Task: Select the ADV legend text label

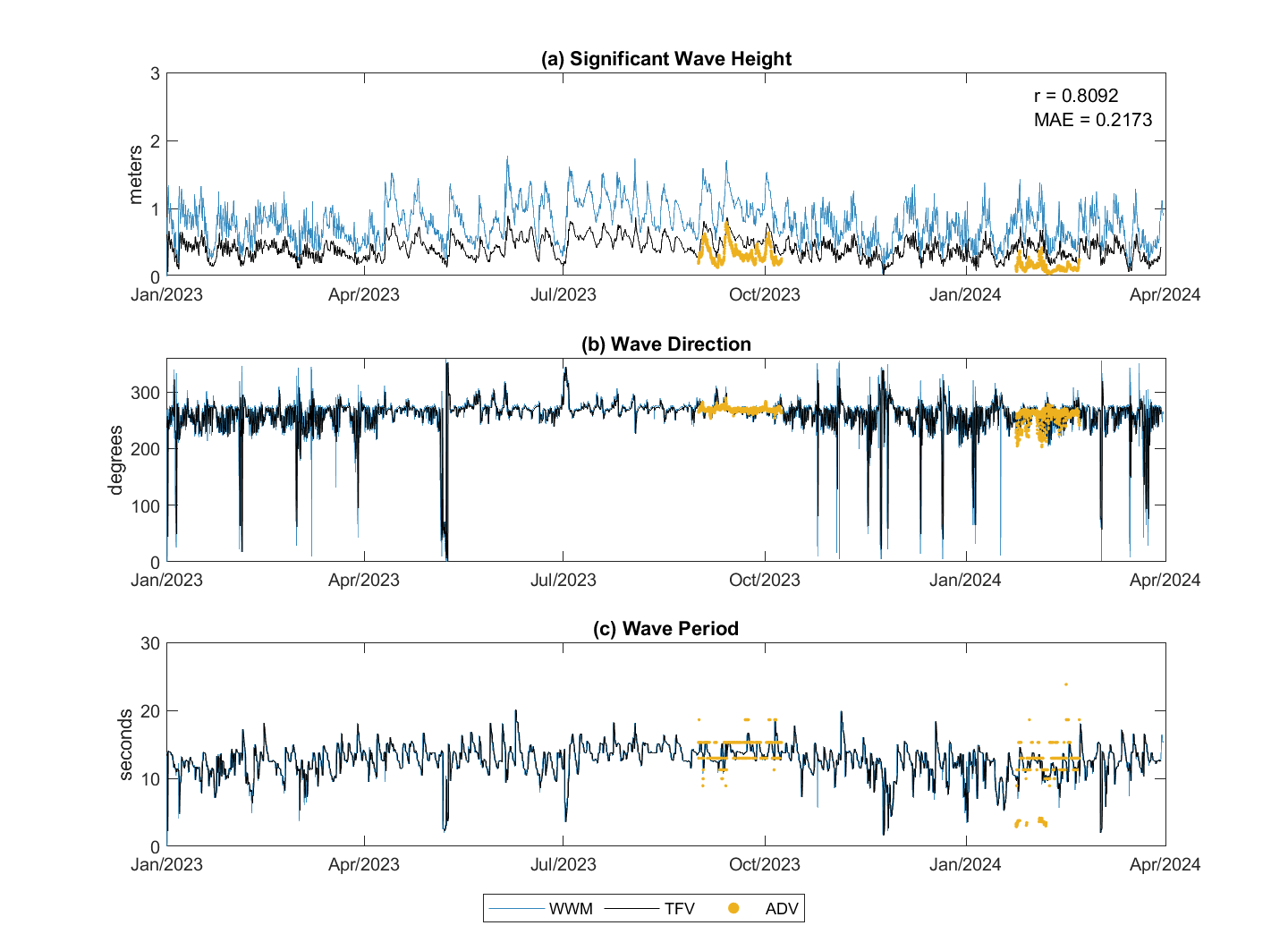Action: 781,909
